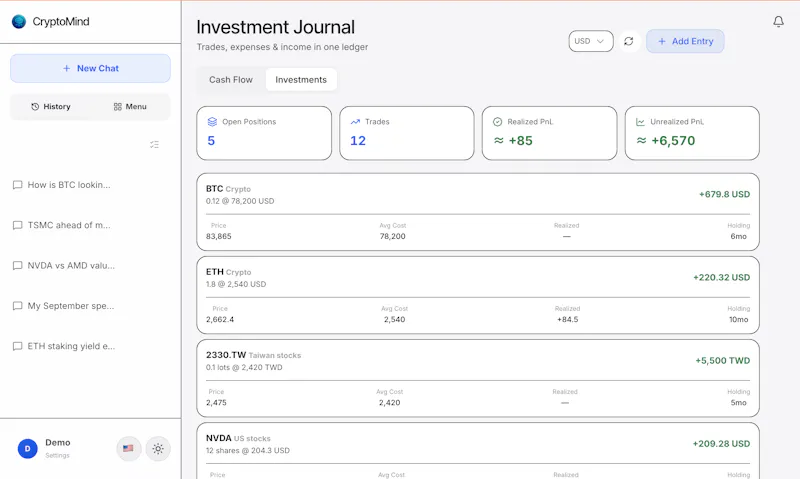Image resolution: width=800 pixels, height=479 pixels.
Task: Click chat bubble icon beside 'My September spe...'
Action: [x=17, y=306]
